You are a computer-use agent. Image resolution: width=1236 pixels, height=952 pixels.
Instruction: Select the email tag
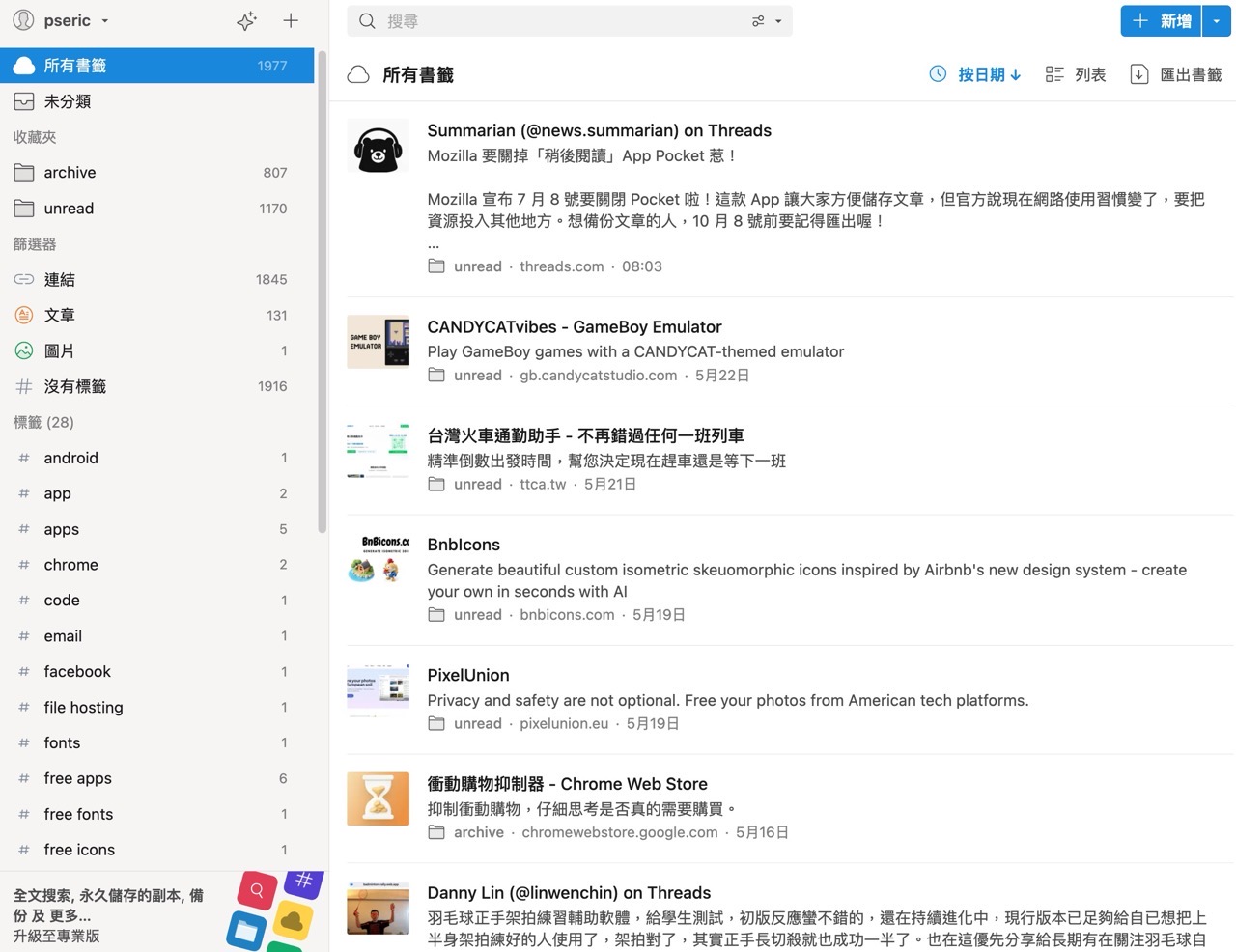(x=157, y=636)
